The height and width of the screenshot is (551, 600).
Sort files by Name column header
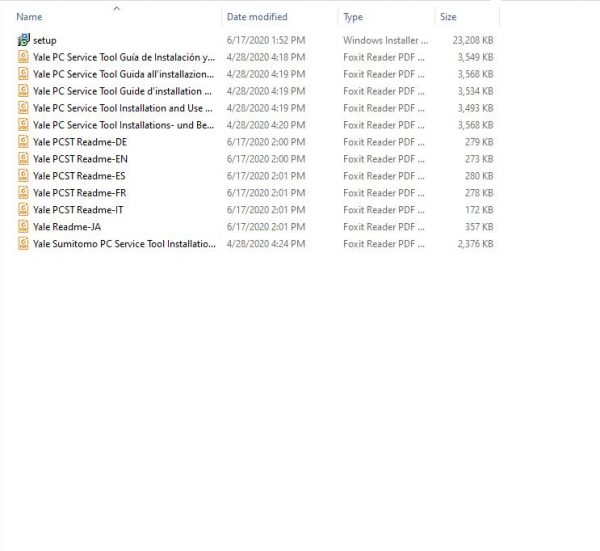[29, 17]
